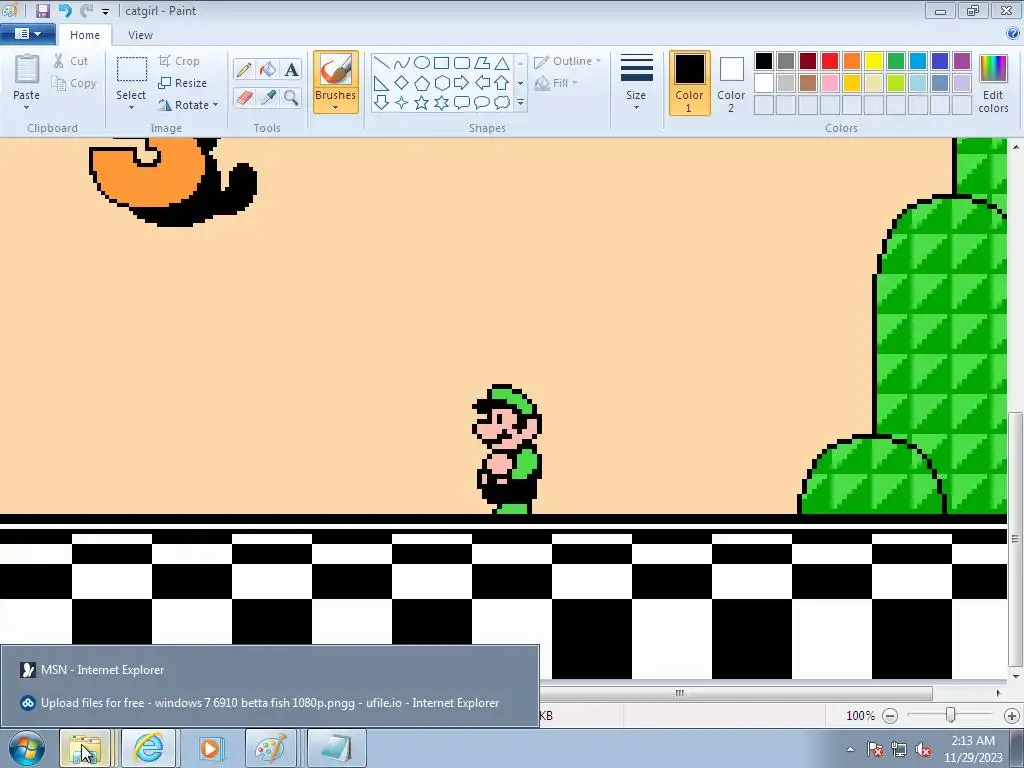Image resolution: width=1024 pixels, height=768 pixels.
Task: Select the MSN - Internet Explorer window entry
Action: coord(270,669)
